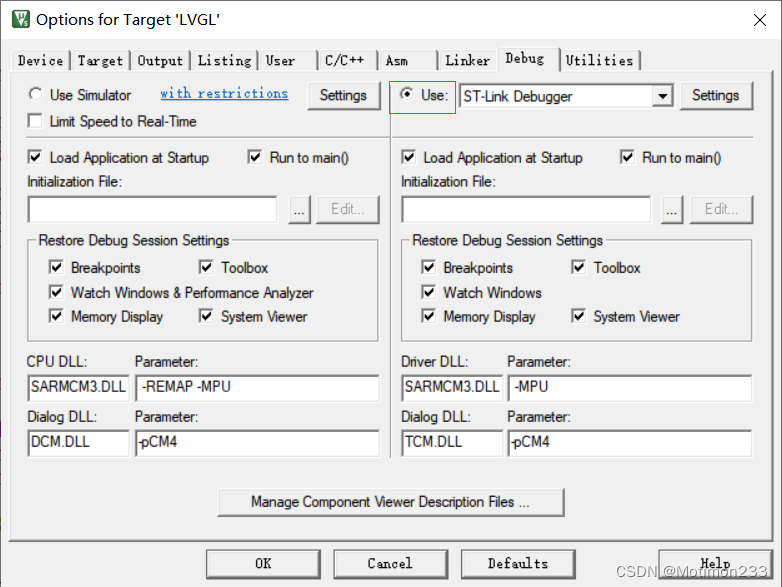Click simulator Edit... button
This screenshot has height=587, width=782.
pos(348,209)
